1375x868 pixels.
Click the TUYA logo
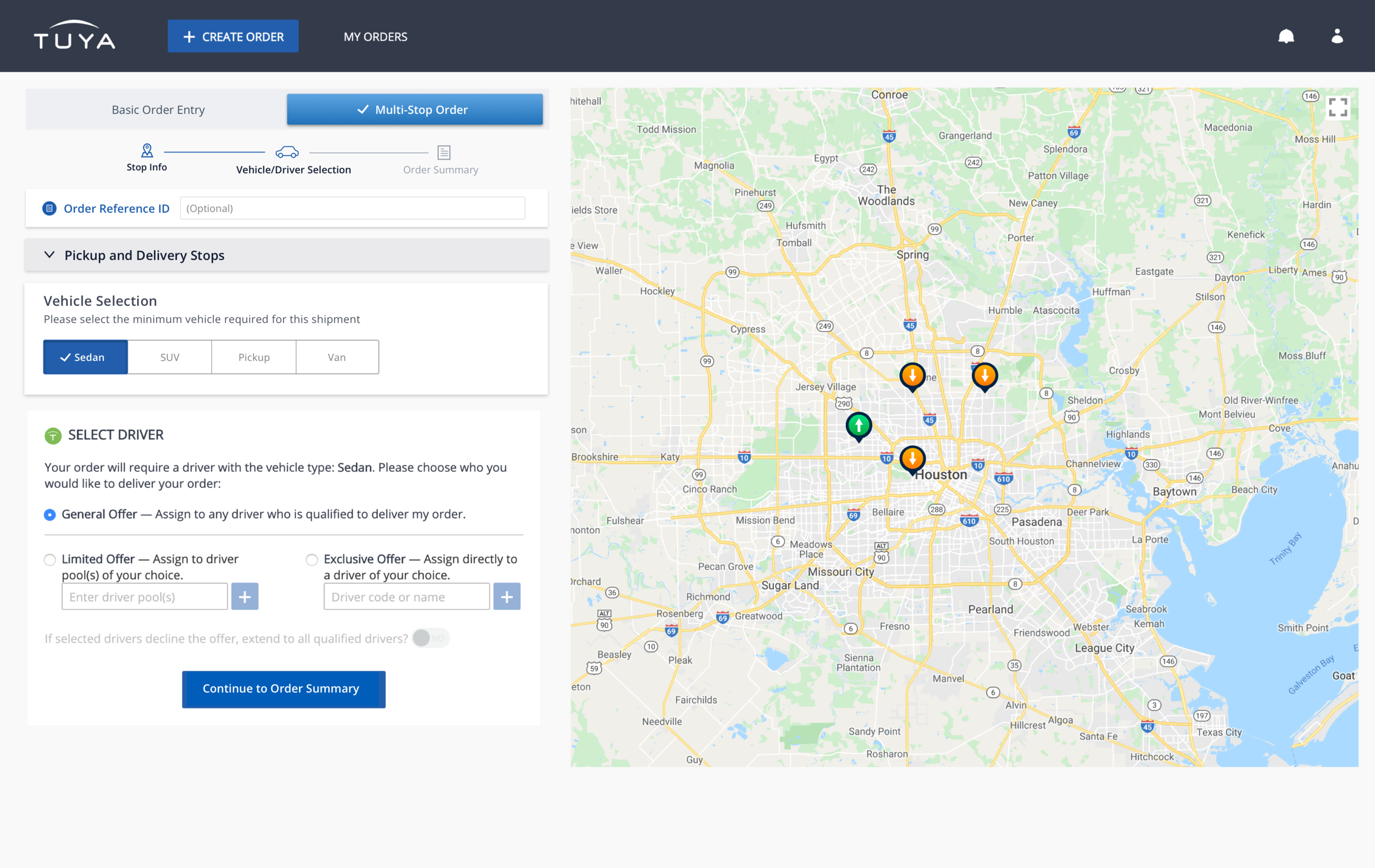click(74, 35)
